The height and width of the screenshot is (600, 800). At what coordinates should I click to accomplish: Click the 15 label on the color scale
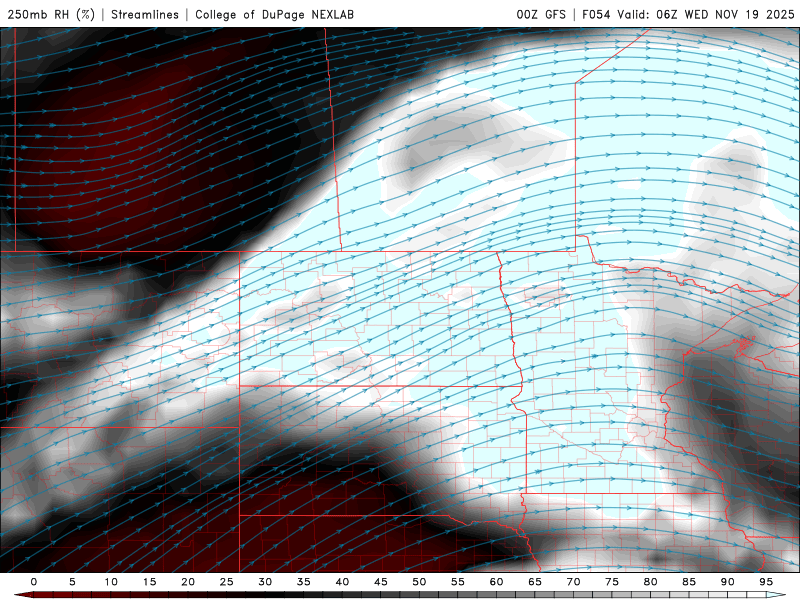click(149, 582)
